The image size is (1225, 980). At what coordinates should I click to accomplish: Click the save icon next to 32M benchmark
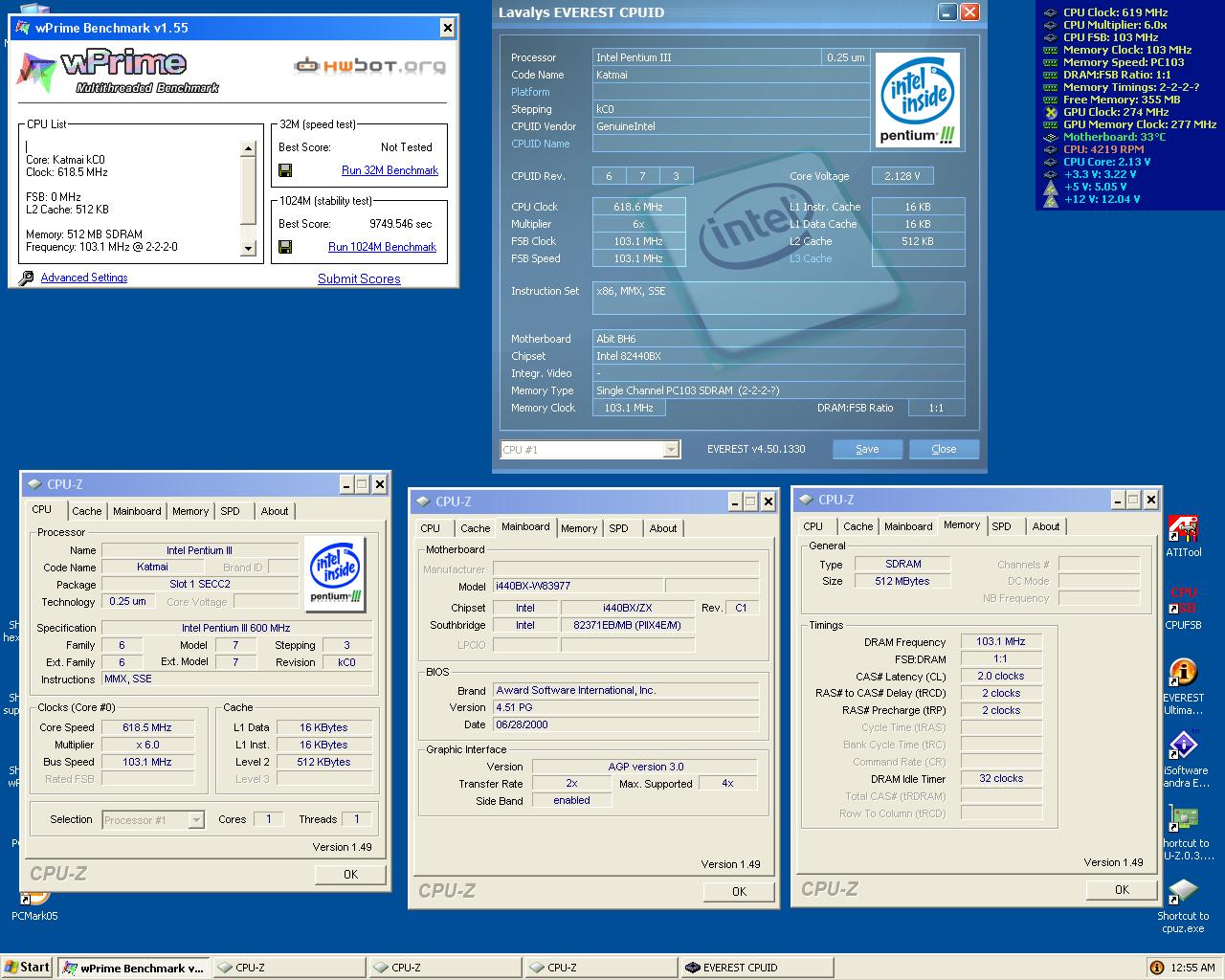coord(284,170)
